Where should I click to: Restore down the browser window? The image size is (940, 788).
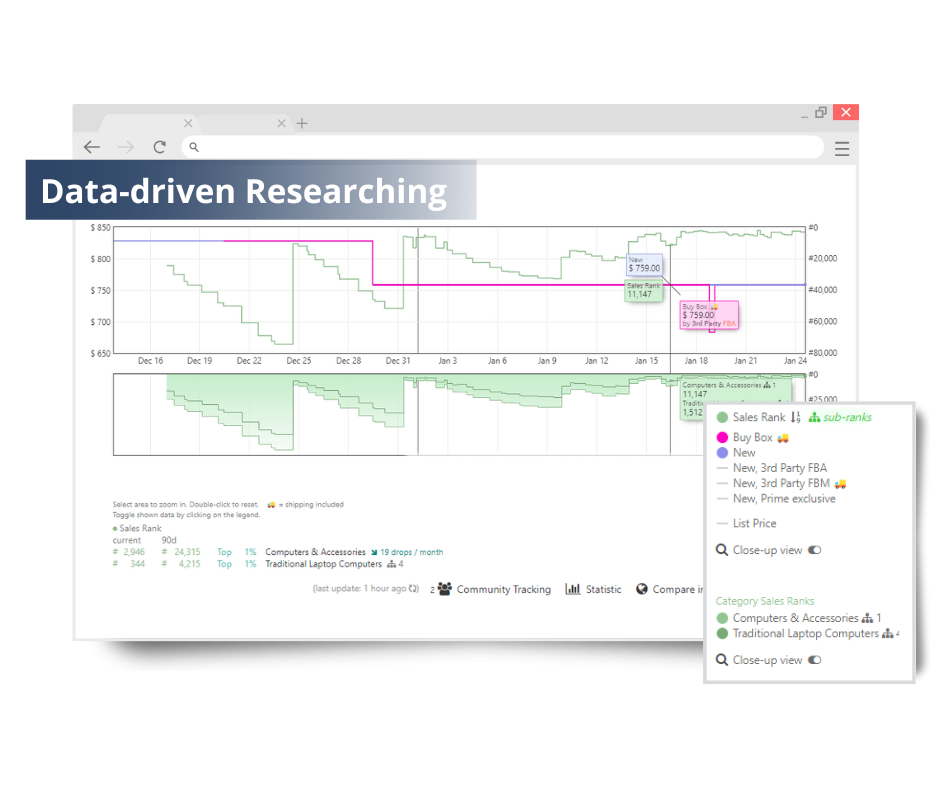[821, 112]
